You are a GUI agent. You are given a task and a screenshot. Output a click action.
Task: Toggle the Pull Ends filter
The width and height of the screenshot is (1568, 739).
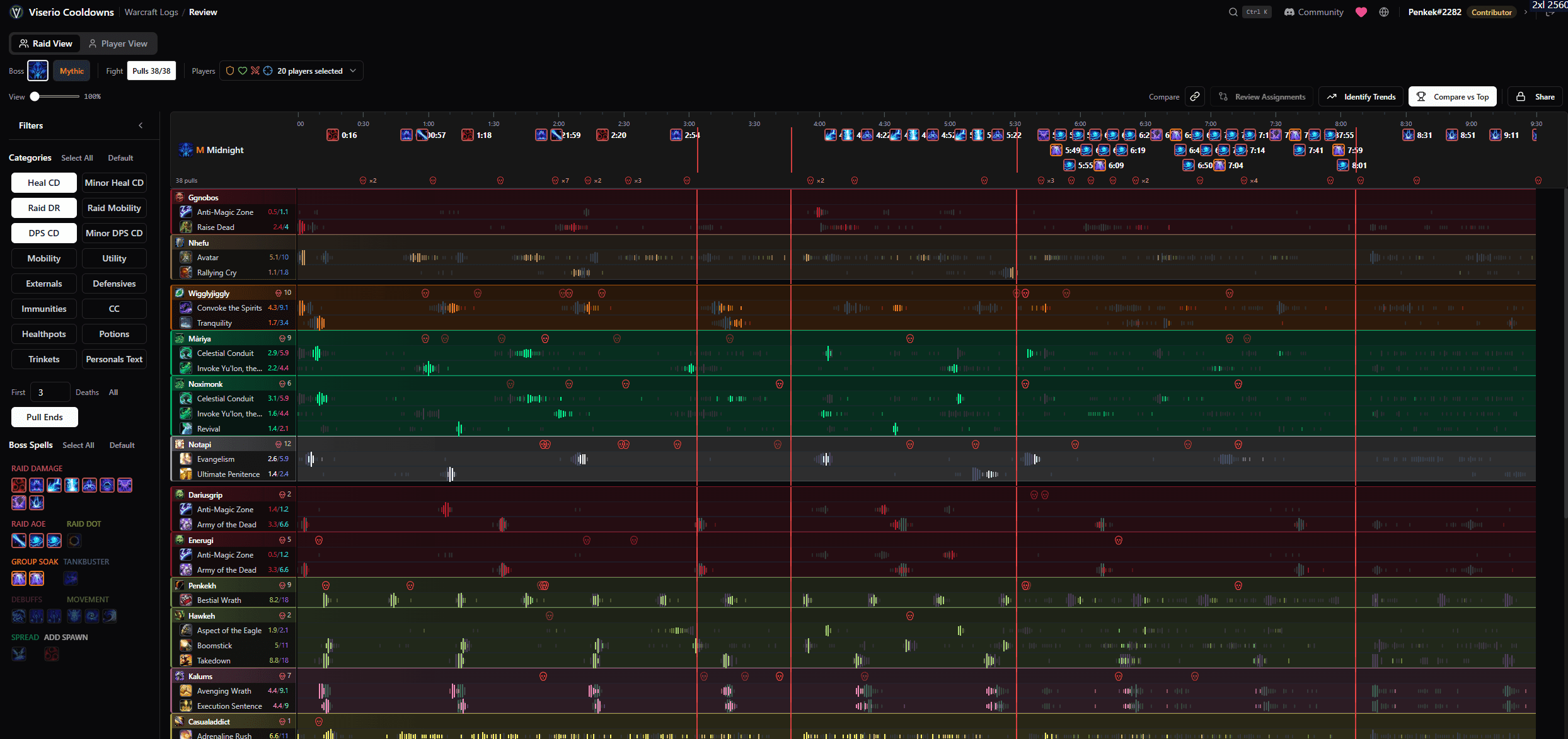pos(45,417)
